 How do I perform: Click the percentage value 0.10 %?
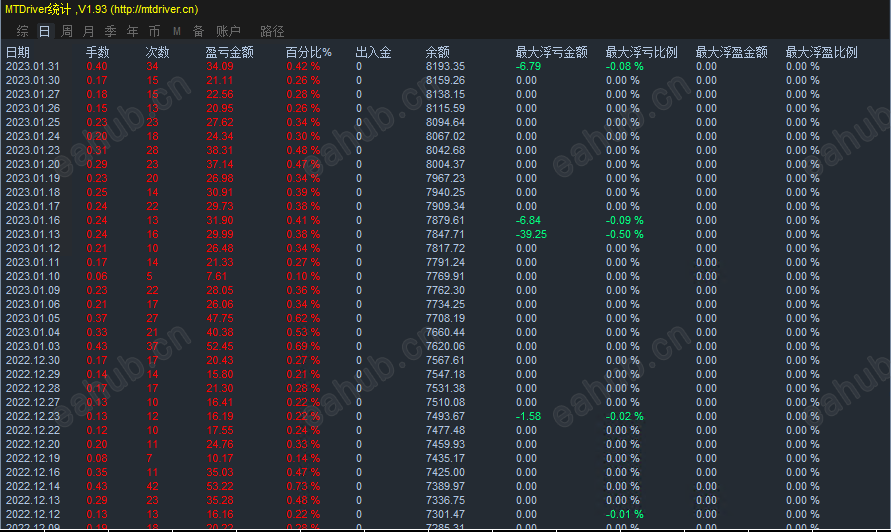click(303, 276)
